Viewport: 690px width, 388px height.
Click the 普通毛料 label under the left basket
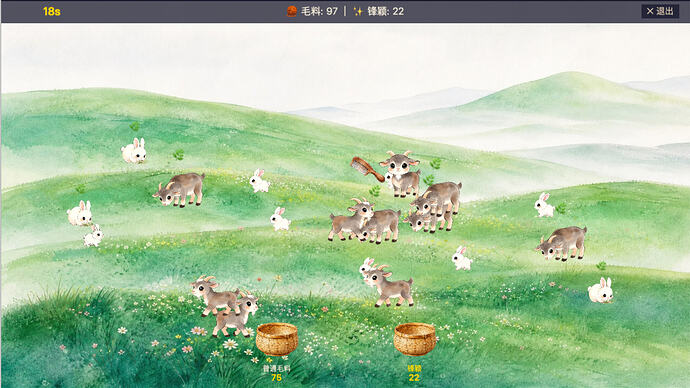click(276, 369)
